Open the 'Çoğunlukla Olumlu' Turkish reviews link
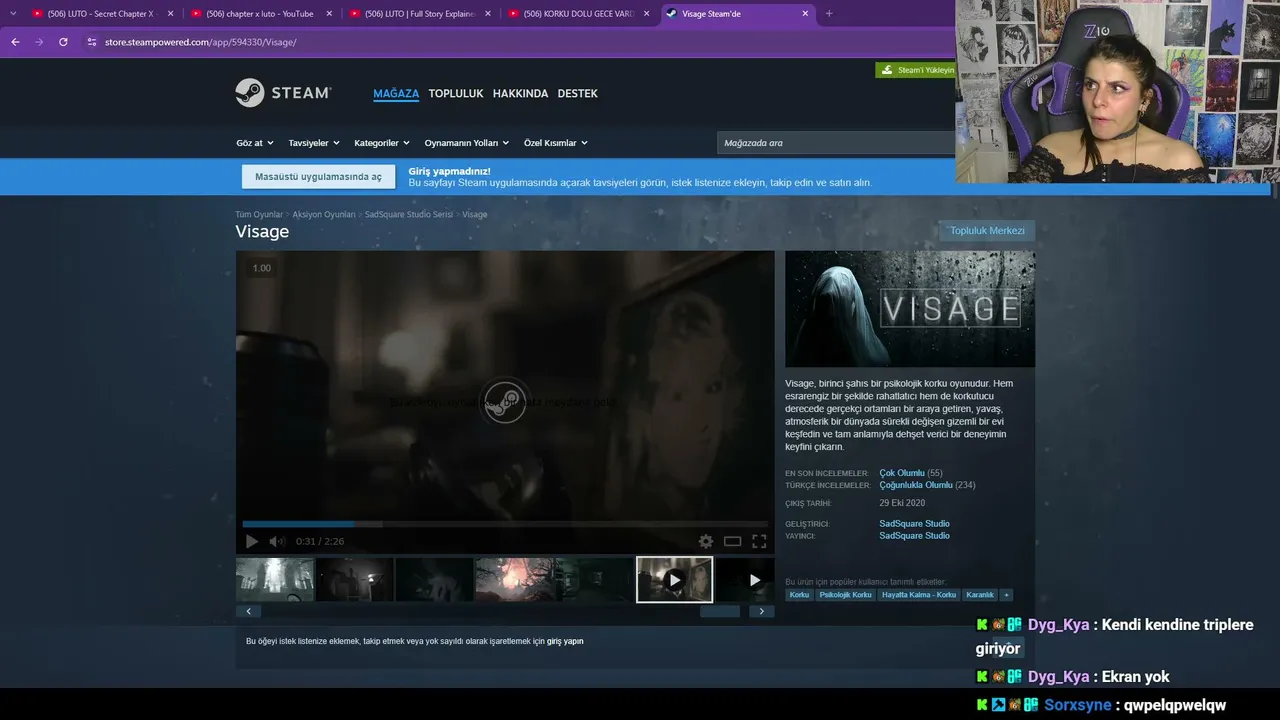The width and height of the screenshot is (1280, 720). [916, 485]
